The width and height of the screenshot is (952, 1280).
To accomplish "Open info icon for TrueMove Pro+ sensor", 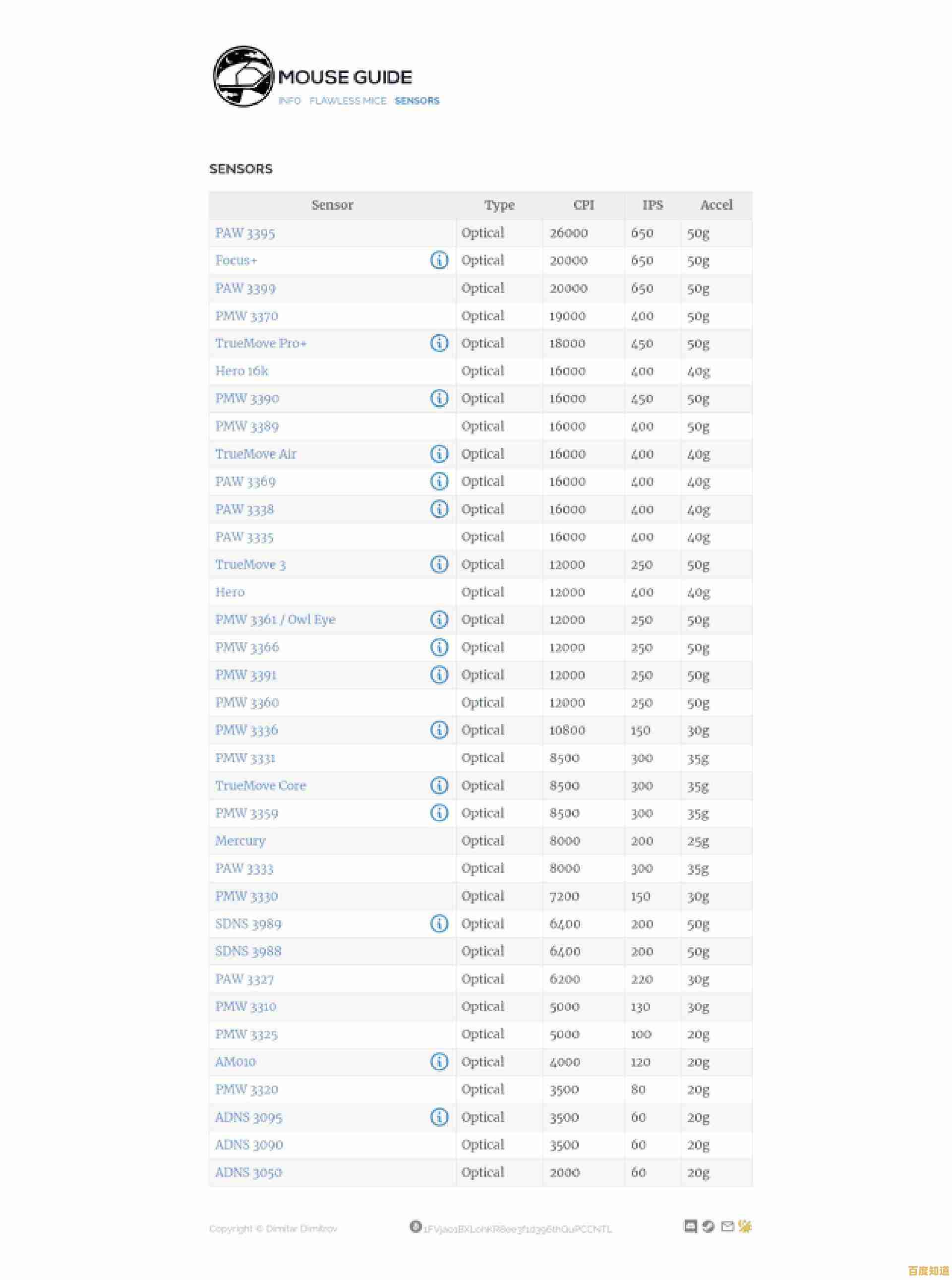I will pos(439,344).
